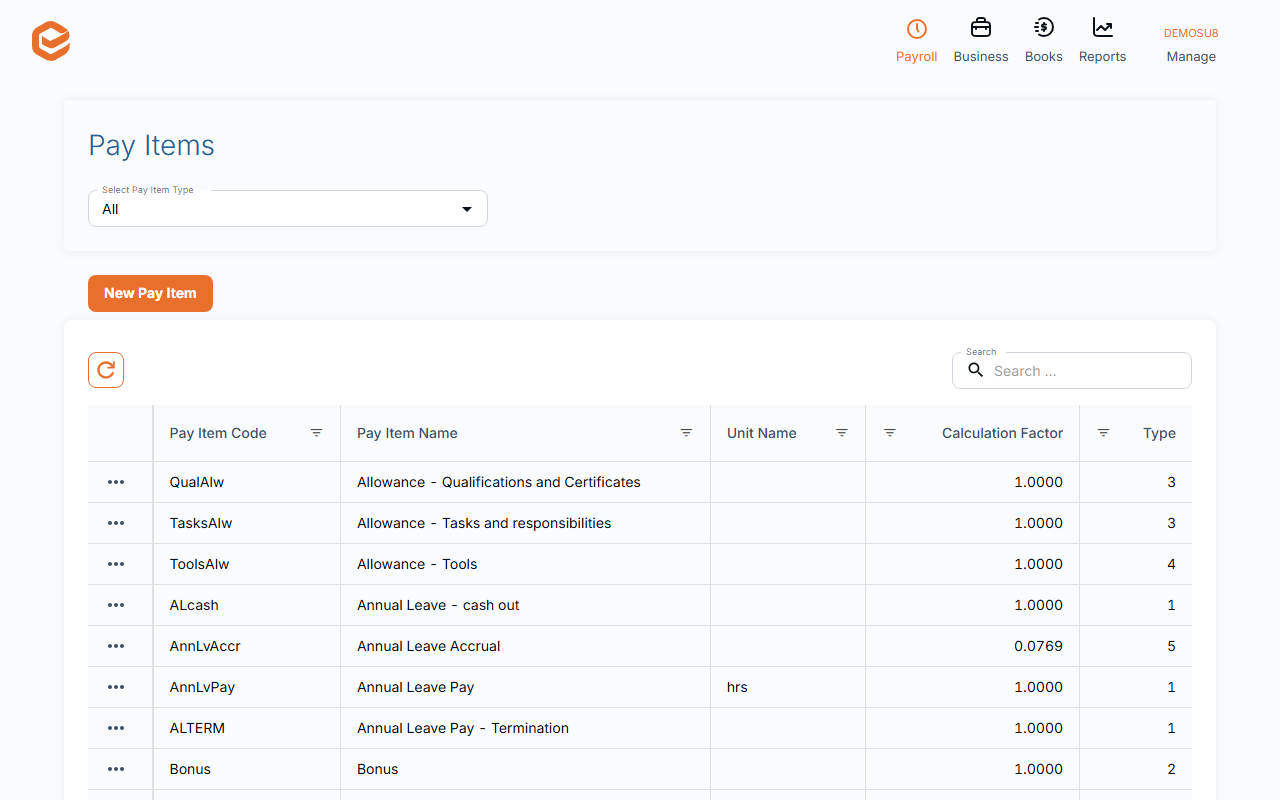This screenshot has width=1280, height=800.
Task: Open row actions menu for AnnLvAccr
Action: [x=116, y=646]
